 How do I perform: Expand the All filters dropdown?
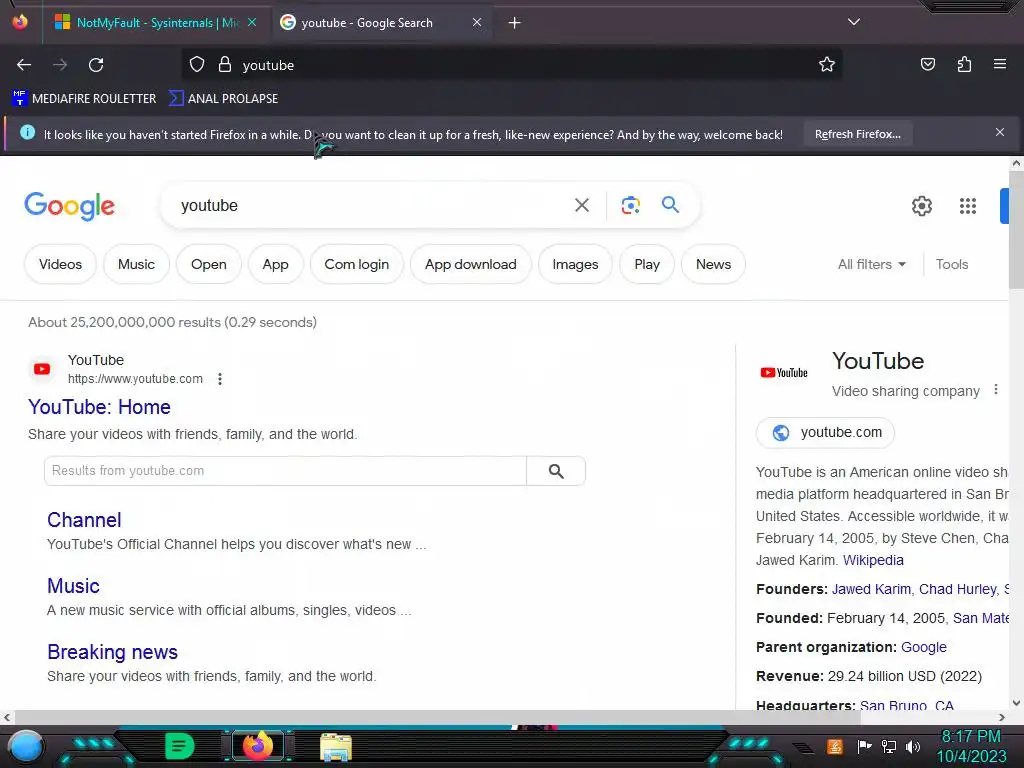(872, 264)
